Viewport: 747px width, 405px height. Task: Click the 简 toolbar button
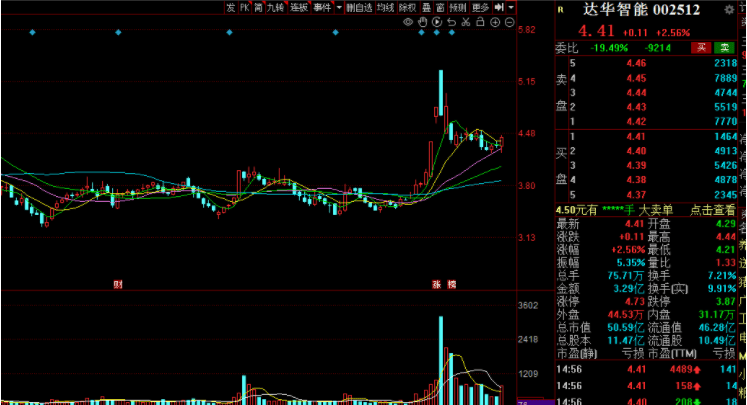click(258, 7)
